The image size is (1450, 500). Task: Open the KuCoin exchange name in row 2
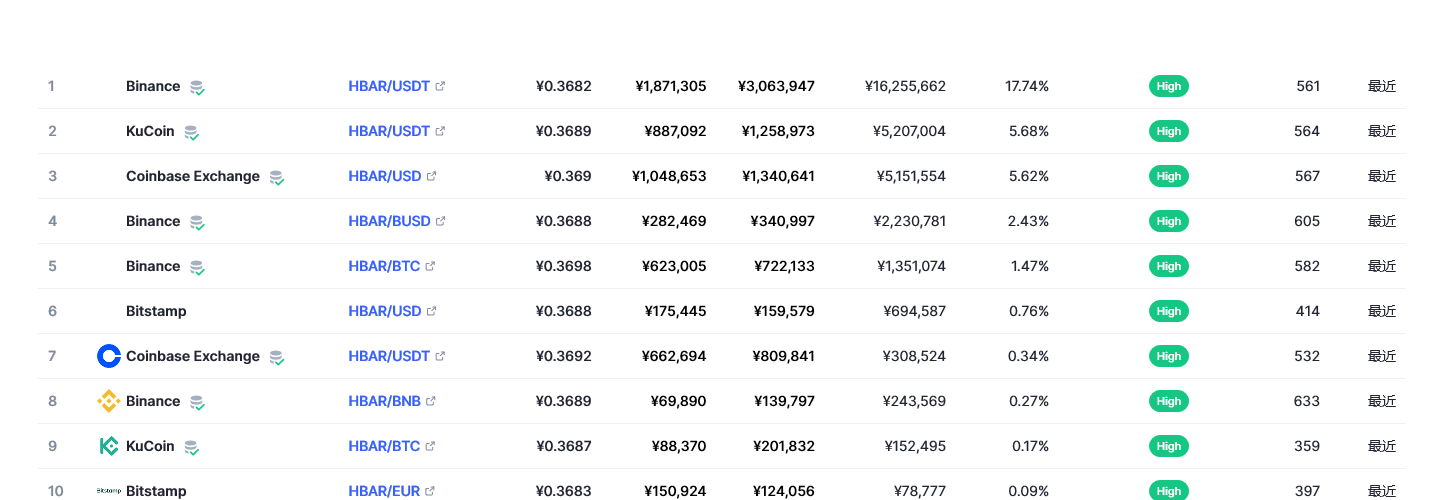pyautogui.click(x=150, y=131)
